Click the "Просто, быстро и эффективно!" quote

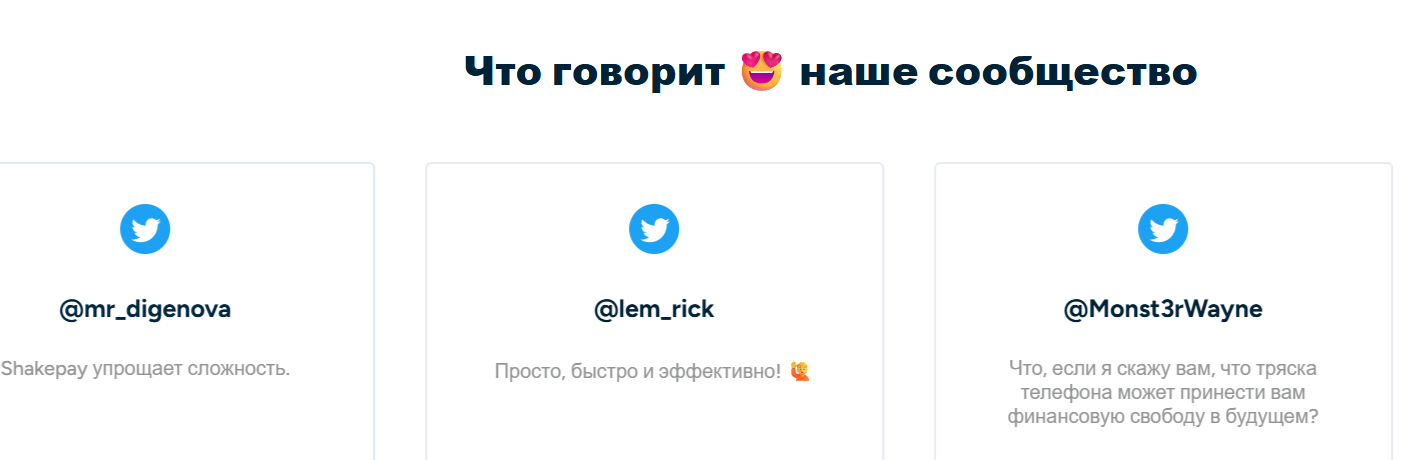pyautogui.click(x=638, y=372)
